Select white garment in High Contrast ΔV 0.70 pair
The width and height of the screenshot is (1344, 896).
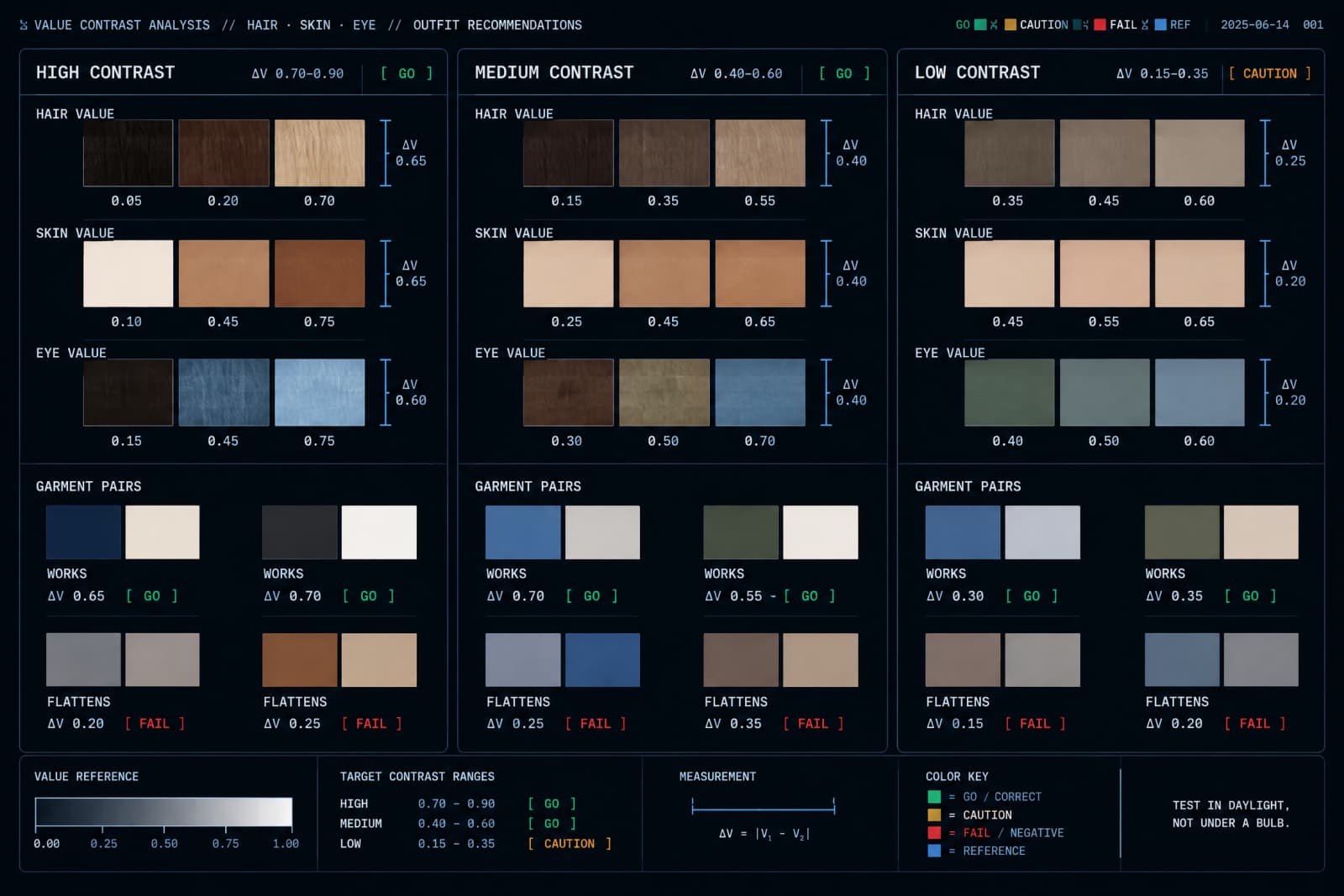tap(379, 532)
